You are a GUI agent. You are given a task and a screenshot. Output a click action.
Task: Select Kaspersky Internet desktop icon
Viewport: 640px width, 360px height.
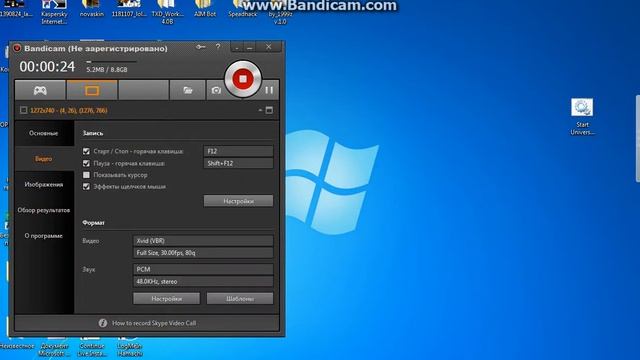pos(54,12)
